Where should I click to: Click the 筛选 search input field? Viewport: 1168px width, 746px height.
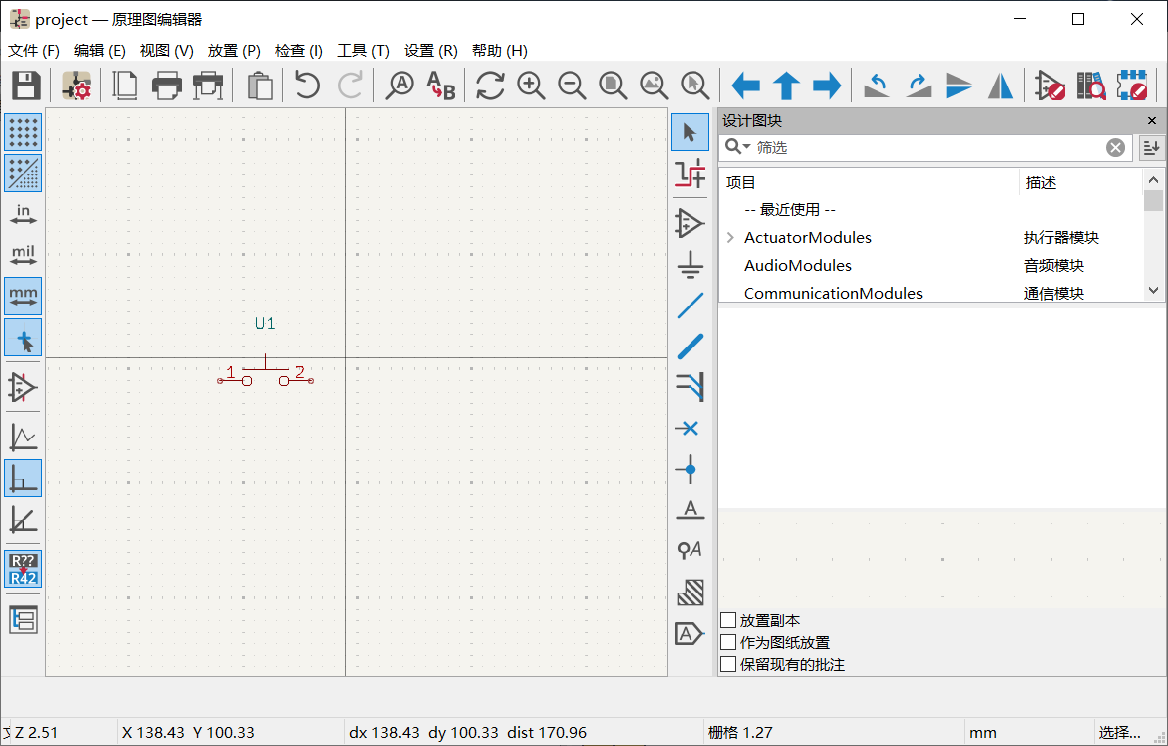[925, 148]
